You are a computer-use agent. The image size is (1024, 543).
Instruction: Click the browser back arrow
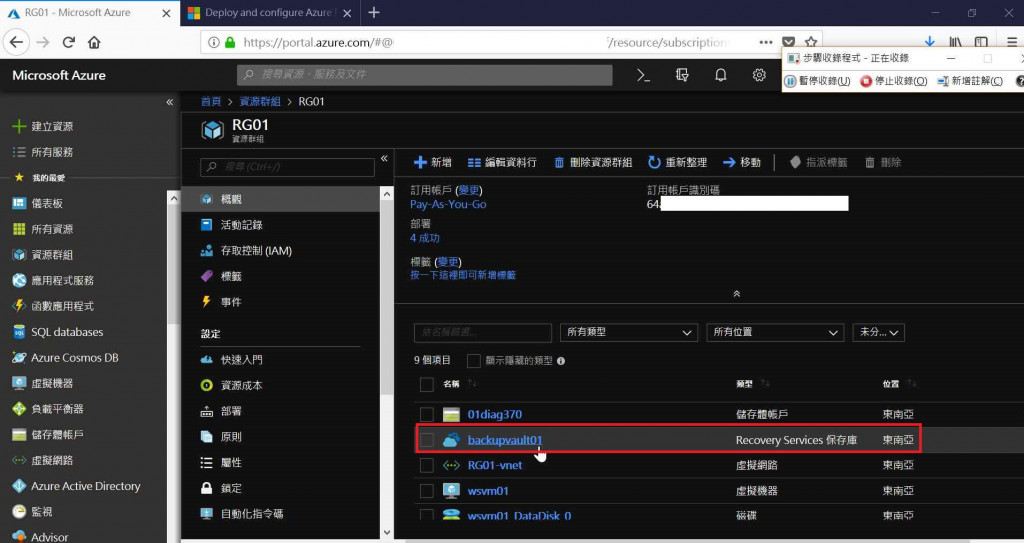pos(16,42)
